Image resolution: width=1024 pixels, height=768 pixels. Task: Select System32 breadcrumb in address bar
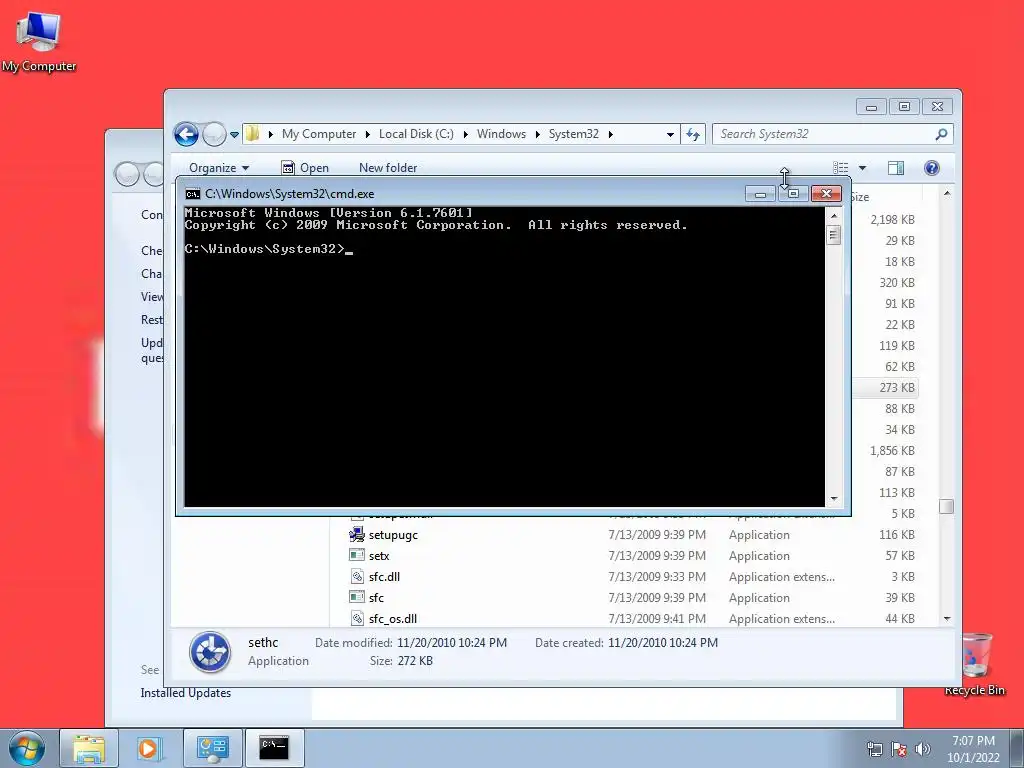[573, 134]
